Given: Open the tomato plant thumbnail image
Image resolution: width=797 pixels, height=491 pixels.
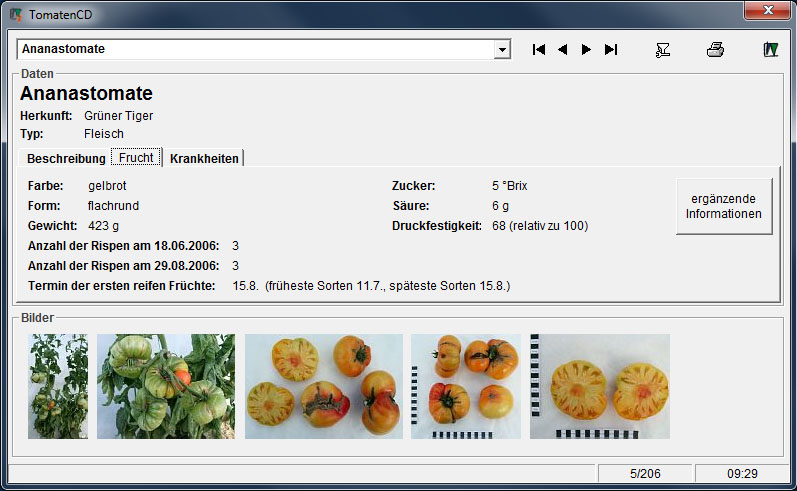Looking at the screenshot, I should (58, 386).
